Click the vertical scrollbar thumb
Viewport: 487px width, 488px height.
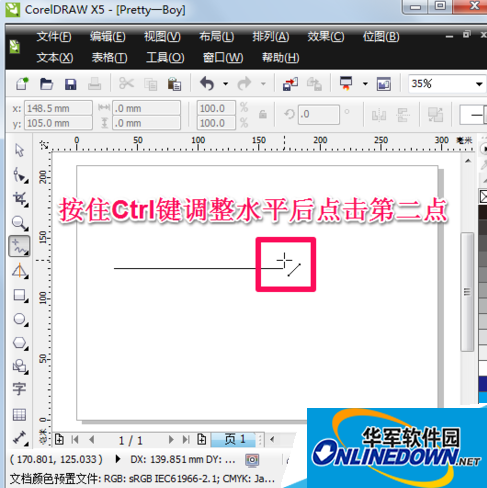click(467, 292)
